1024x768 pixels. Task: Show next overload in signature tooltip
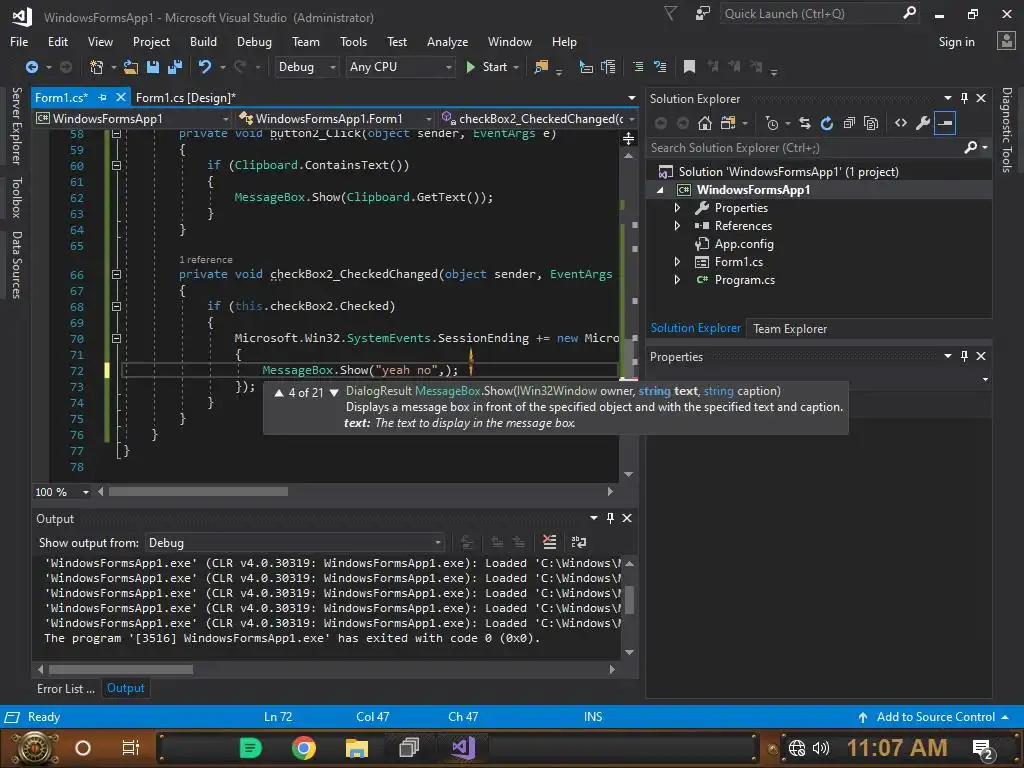point(334,392)
